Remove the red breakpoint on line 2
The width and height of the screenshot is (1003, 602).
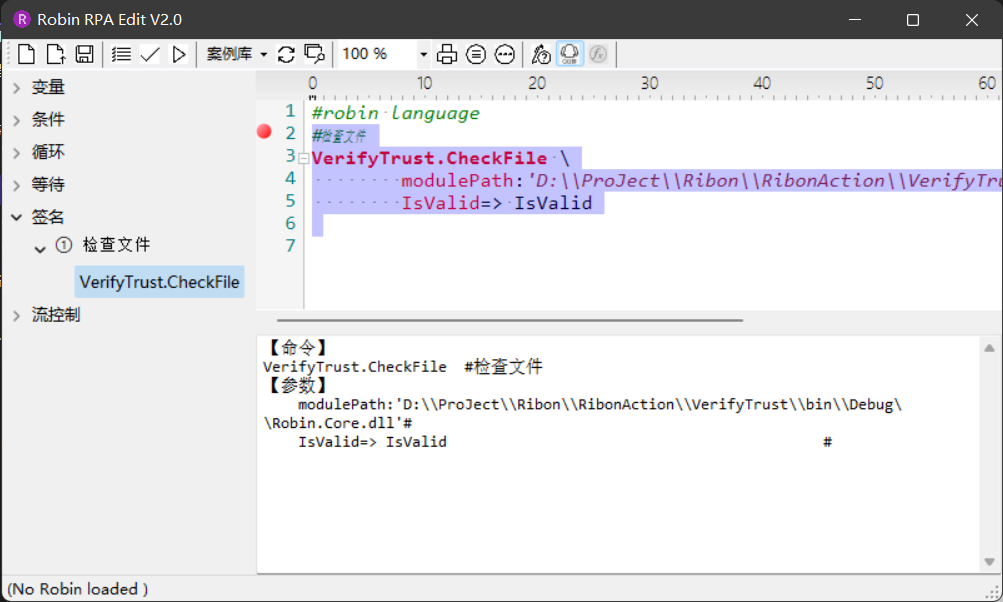point(264,132)
